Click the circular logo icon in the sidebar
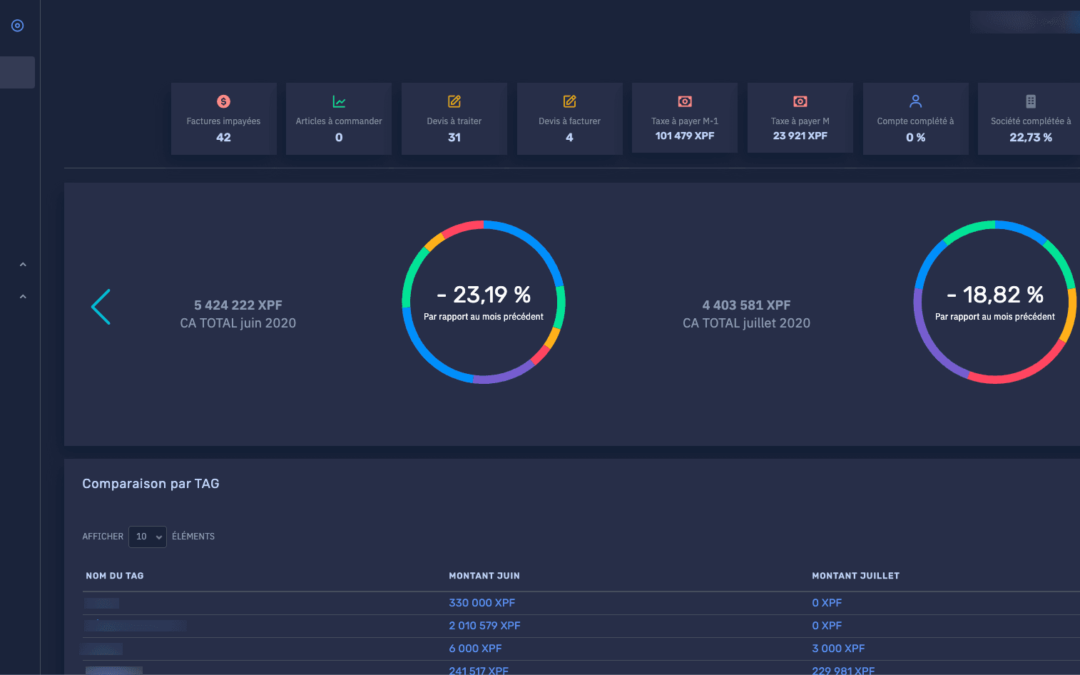Image resolution: width=1080 pixels, height=675 pixels. click(x=17, y=26)
